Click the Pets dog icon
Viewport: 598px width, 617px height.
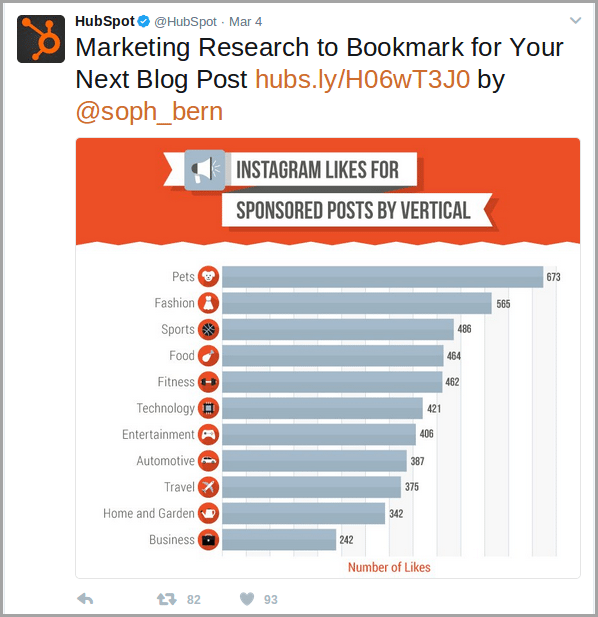pyautogui.click(x=208, y=277)
